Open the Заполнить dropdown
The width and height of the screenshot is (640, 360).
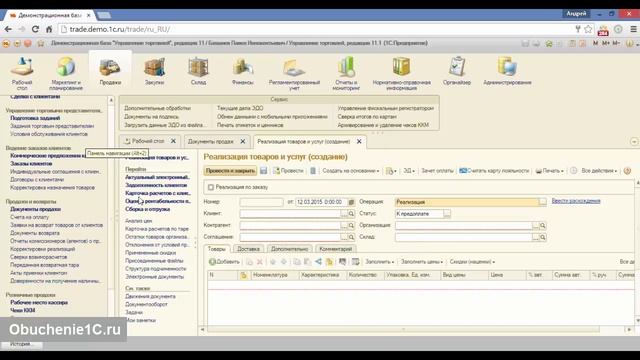(379, 262)
